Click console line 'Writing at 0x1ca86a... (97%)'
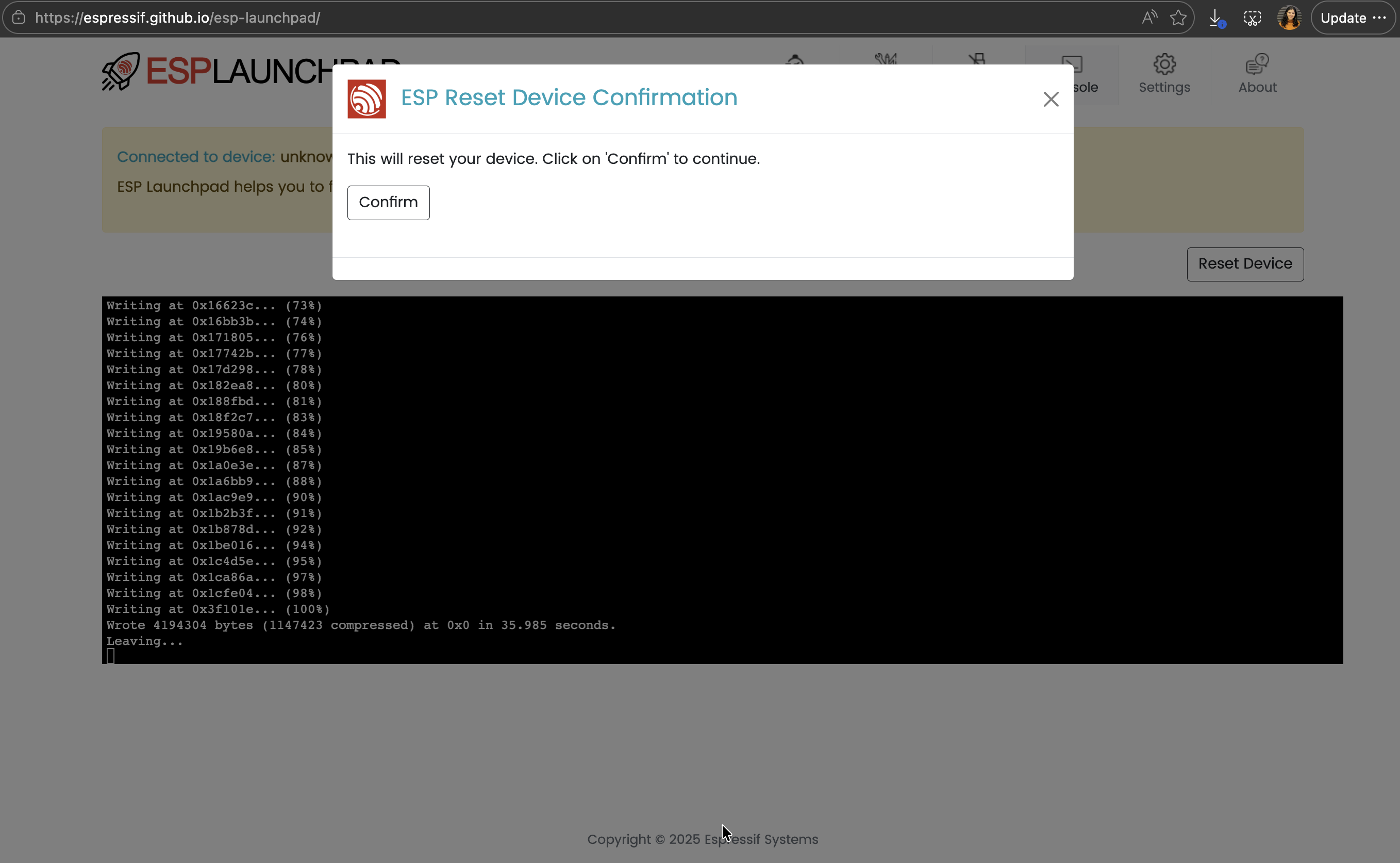 pos(214,577)
